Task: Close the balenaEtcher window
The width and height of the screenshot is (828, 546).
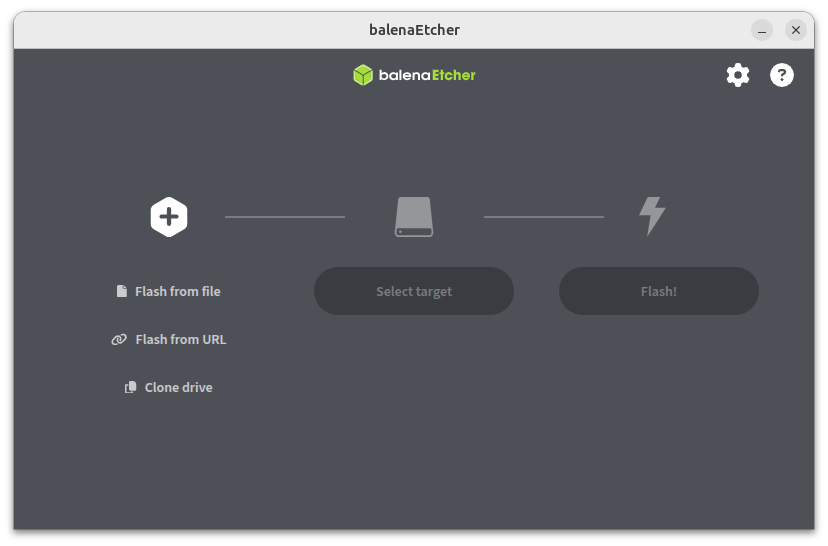Action: click(x=796, y=30)
